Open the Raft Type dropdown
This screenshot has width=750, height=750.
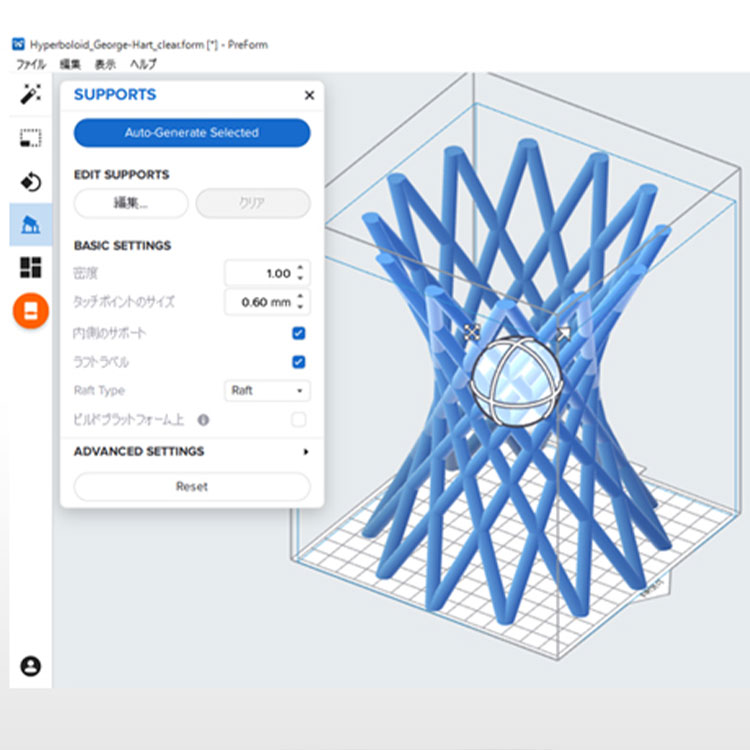coord(267,391)
